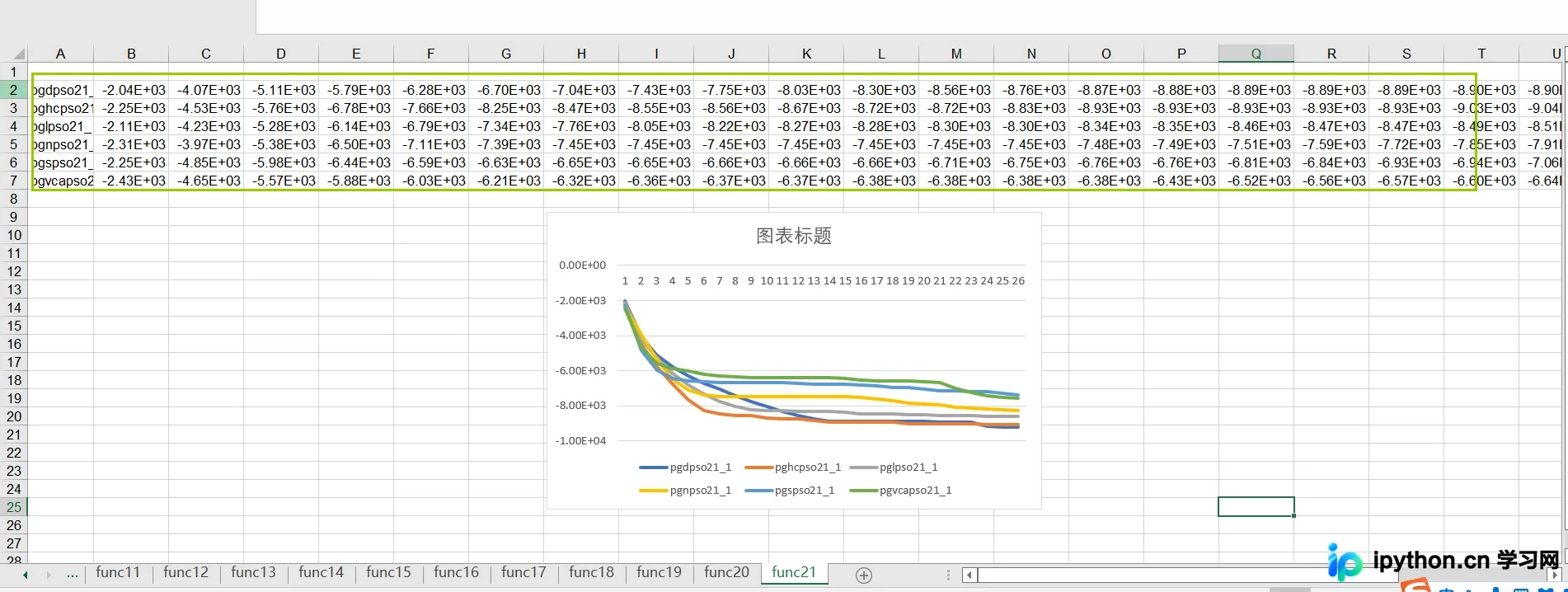Select row 1 header
The width and height of the screenshot is (1568, 592).
point(13,72)
